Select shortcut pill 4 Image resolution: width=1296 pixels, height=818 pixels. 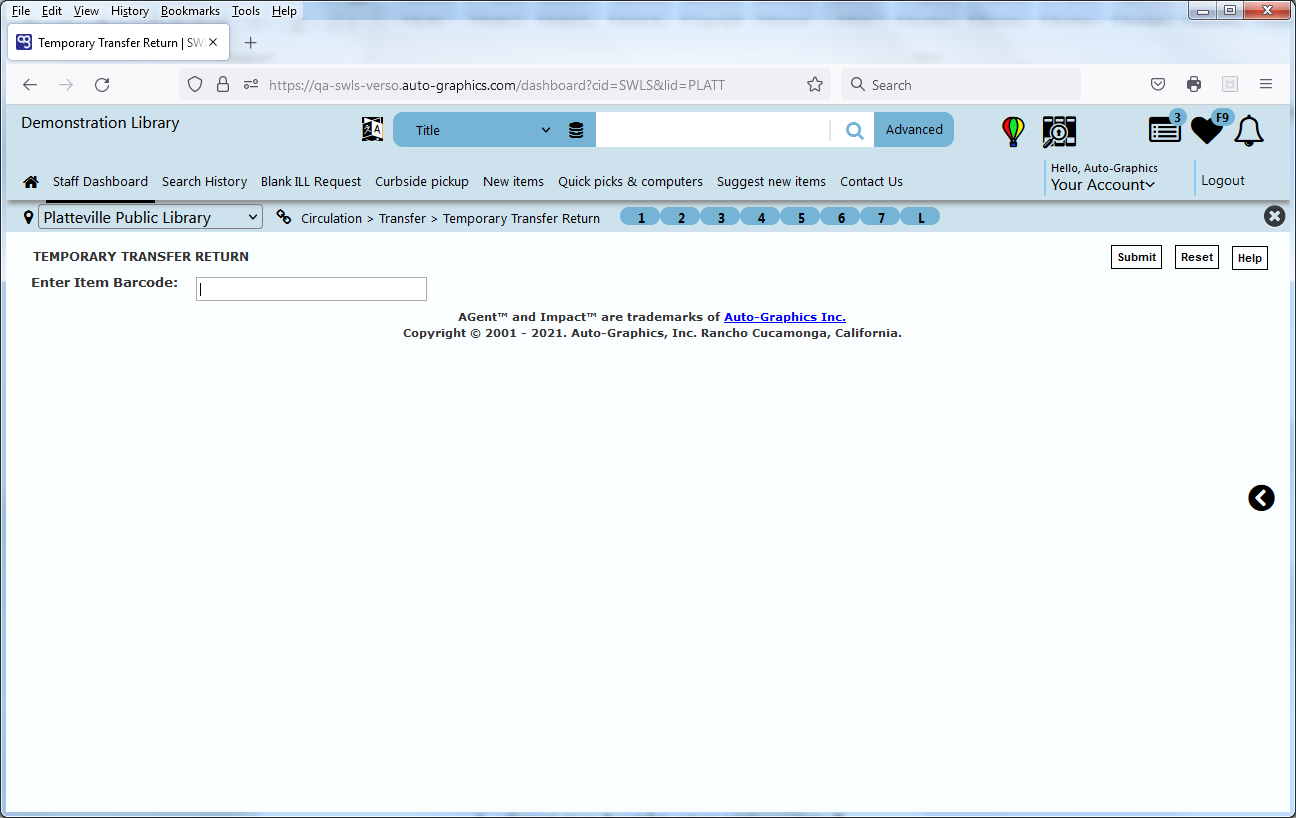[x=761, y=217]
